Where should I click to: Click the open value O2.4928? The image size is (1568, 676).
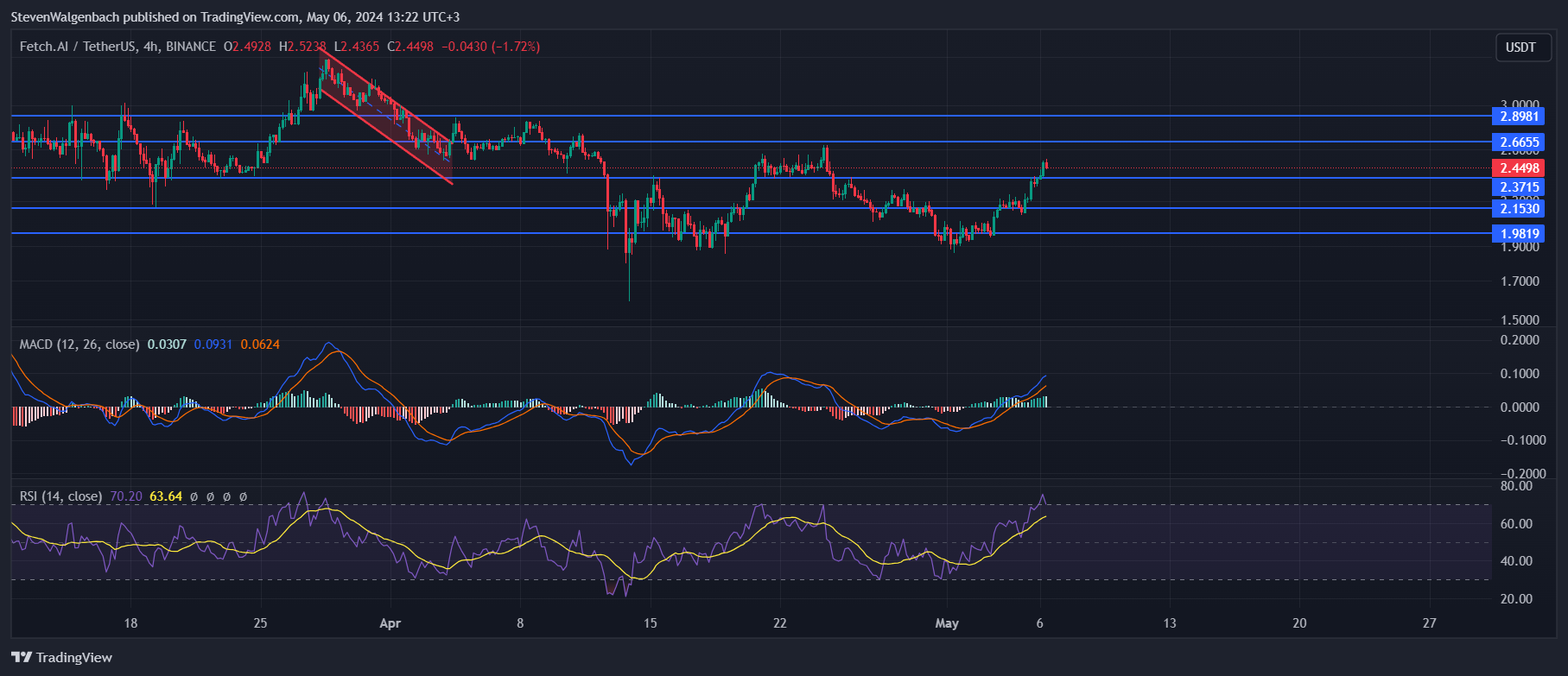(249, 47)
